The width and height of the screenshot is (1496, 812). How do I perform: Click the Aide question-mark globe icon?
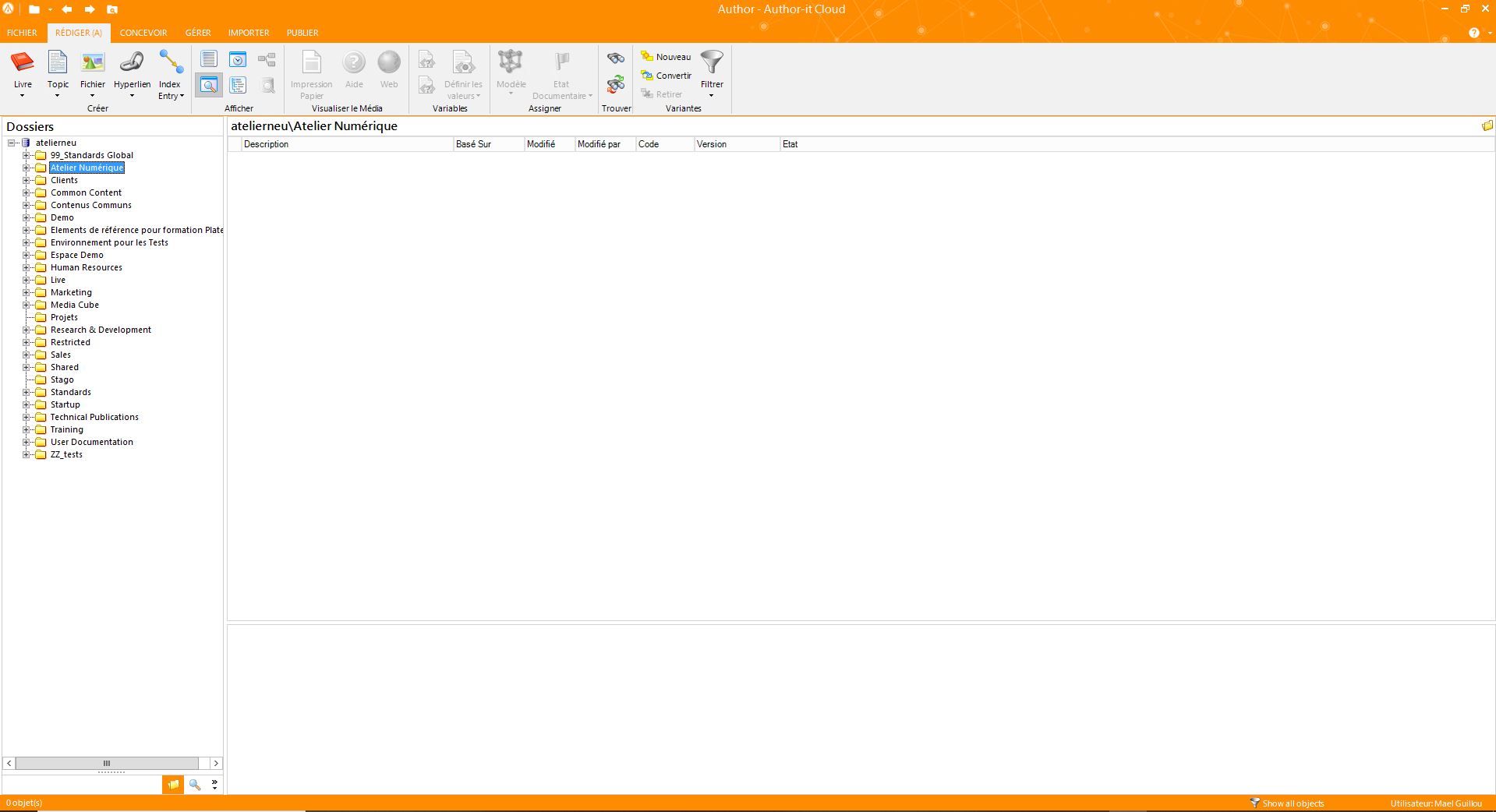click(x=354, y=62)
